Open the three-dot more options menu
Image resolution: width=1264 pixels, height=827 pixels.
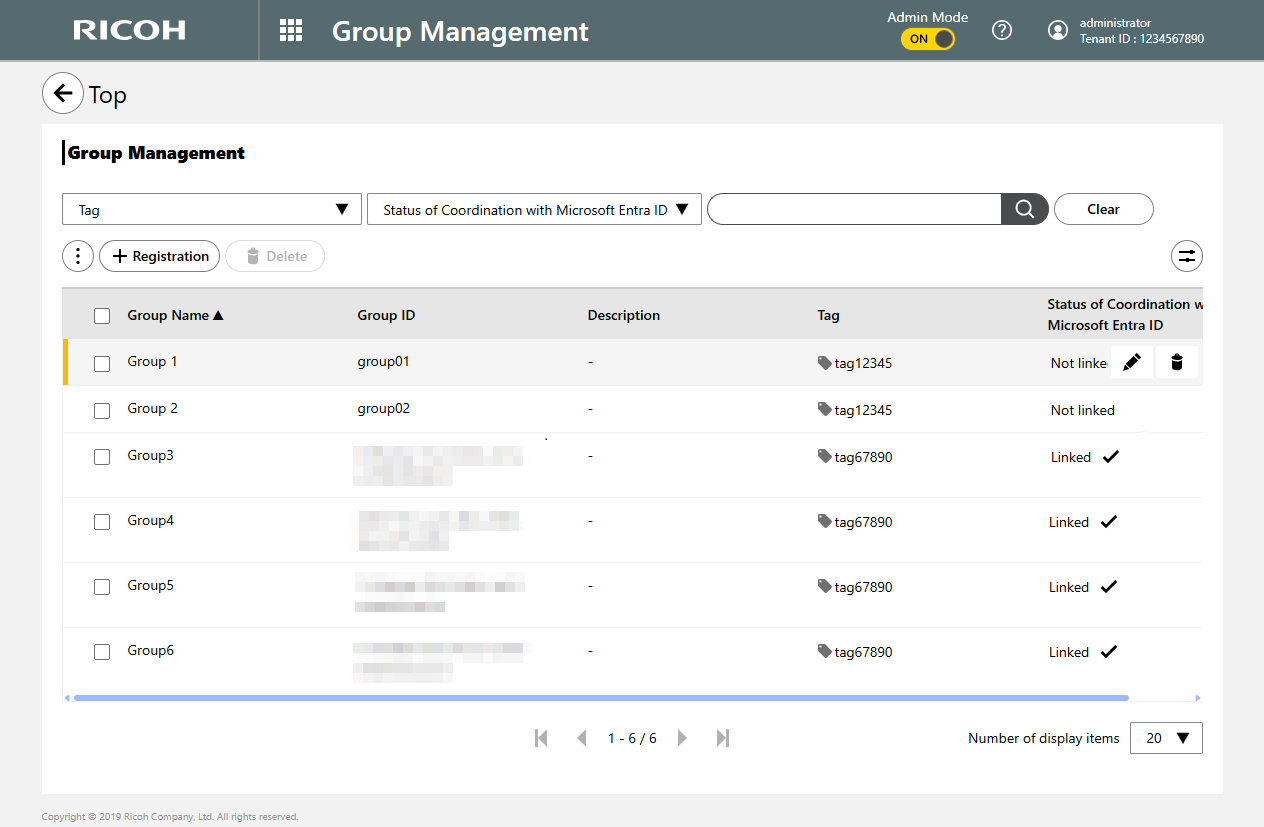coord(78,256)
